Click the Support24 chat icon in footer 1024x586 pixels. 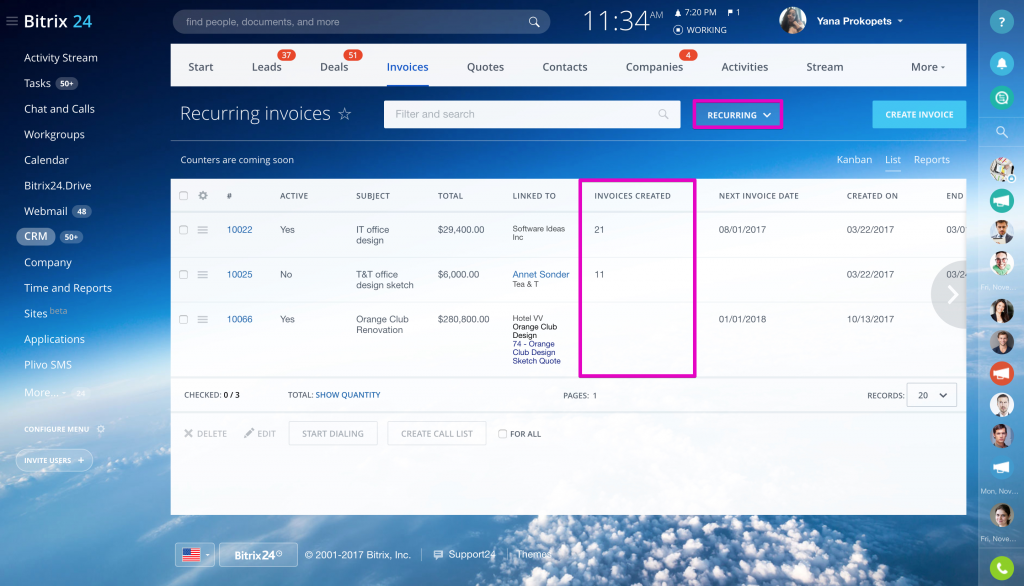(438, 555)
